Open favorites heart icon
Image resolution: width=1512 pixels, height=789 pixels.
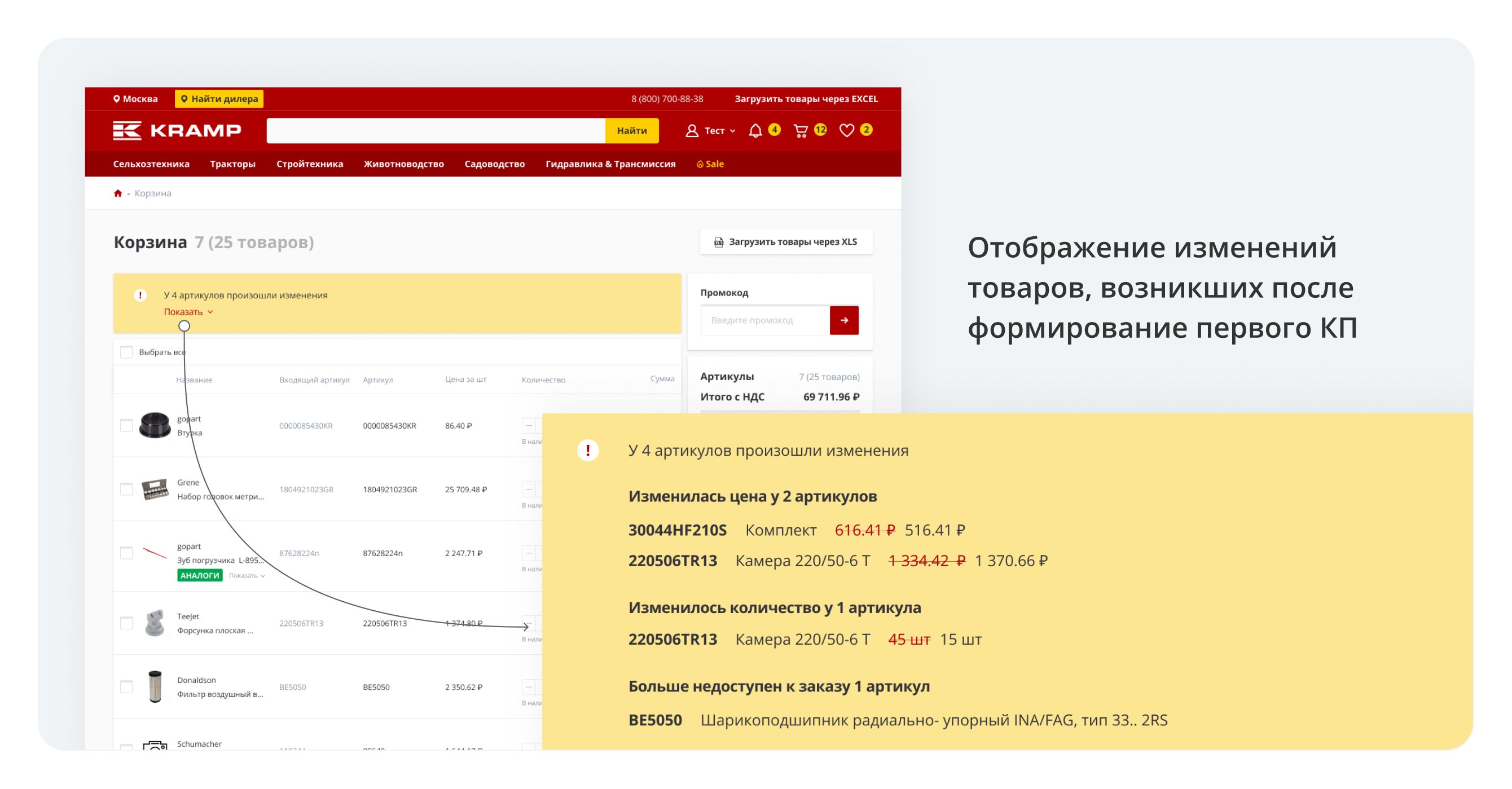(846, 130)
